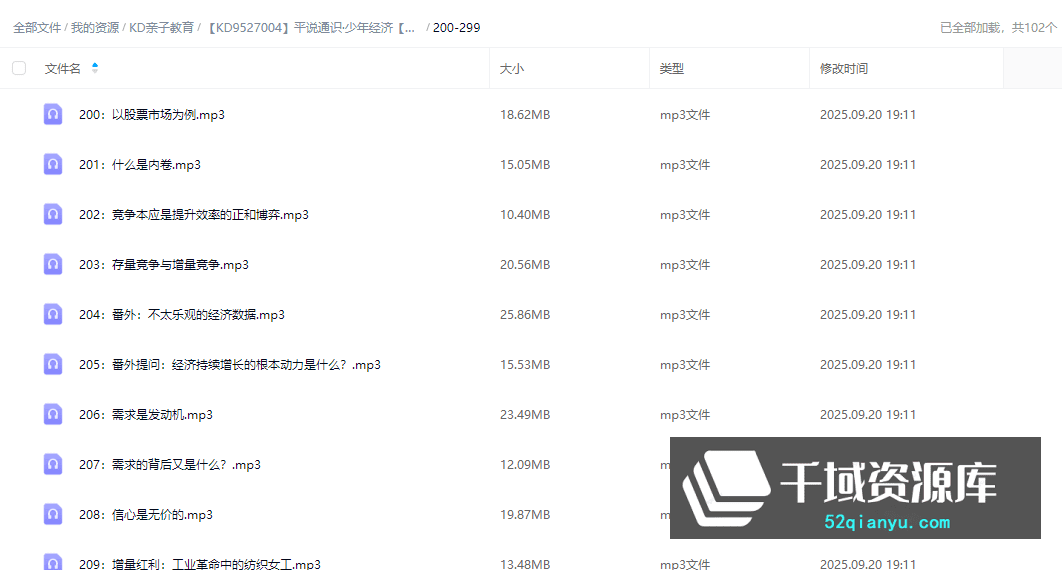Click mp3文件 type in file 200's row
The image size is (1062, 570).
[x=685, y=114]
